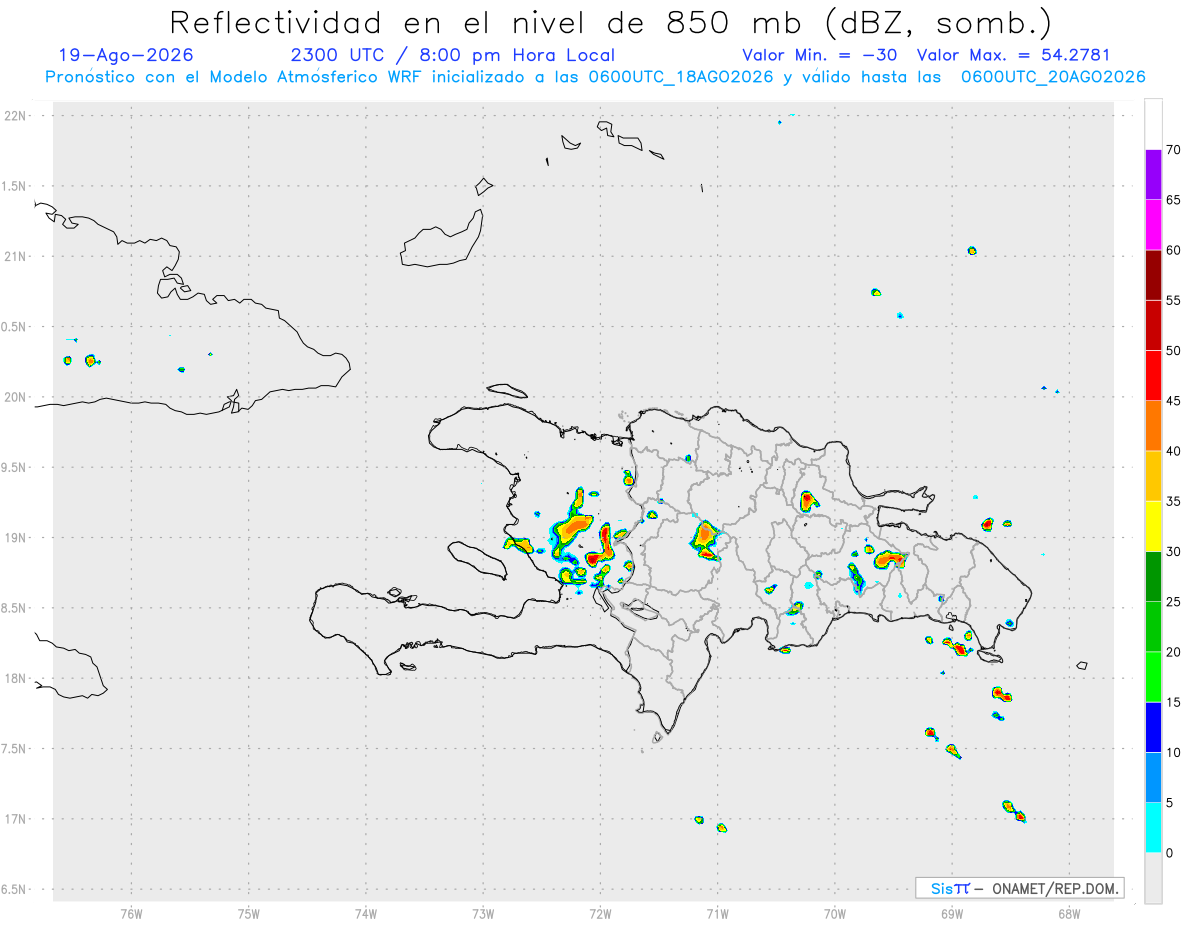Click the purple 65-70 dBZ colorbar segment
The width and height of the screenshot is (1200, 927).
click(1153, 174)
